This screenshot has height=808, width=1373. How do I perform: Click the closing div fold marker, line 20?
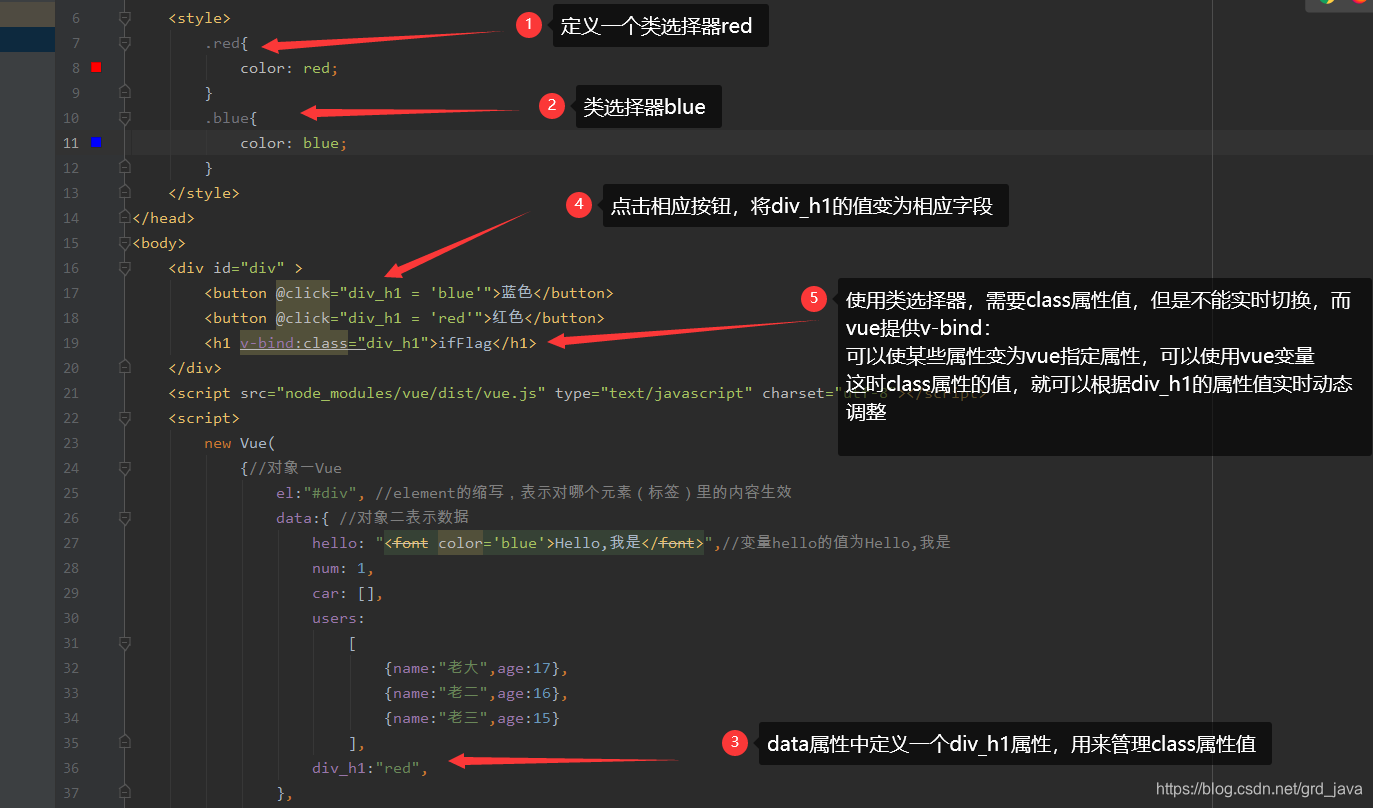click(x=125, y=368)
